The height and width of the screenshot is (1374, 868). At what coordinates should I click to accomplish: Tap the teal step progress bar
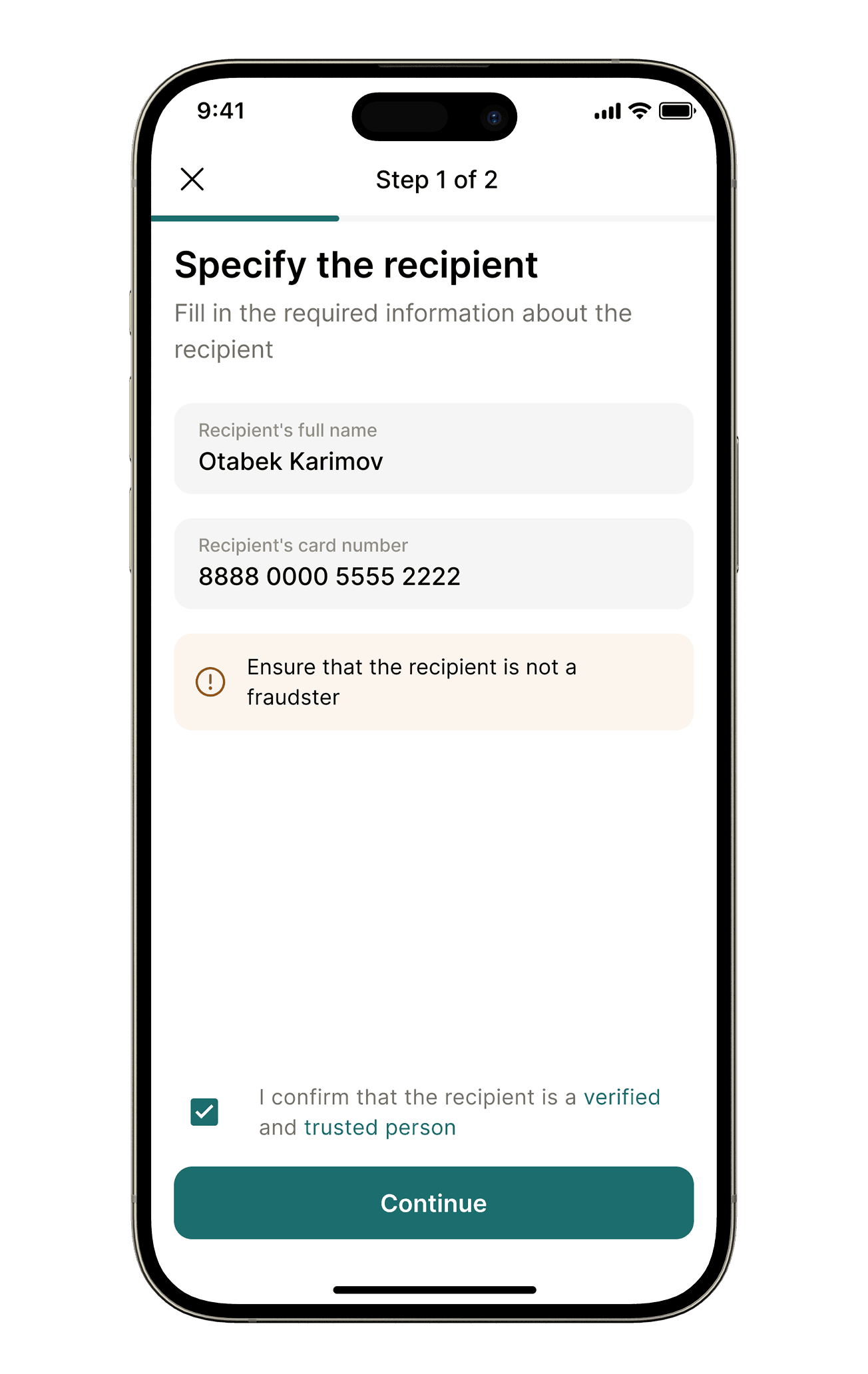coord(246,218)
